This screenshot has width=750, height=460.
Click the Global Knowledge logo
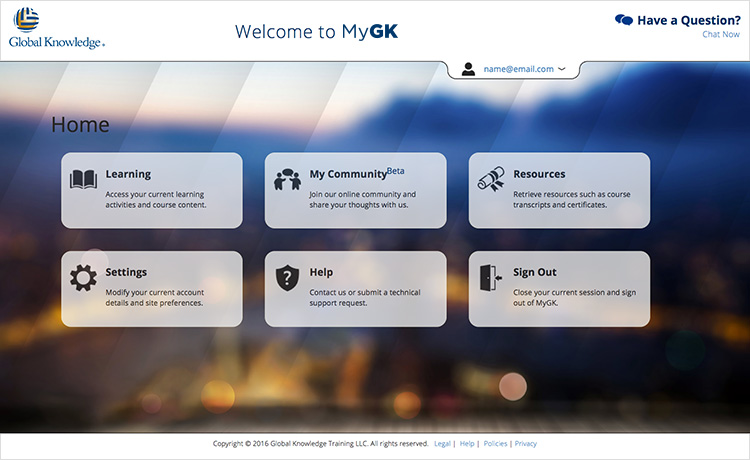[x=57, y=28]
